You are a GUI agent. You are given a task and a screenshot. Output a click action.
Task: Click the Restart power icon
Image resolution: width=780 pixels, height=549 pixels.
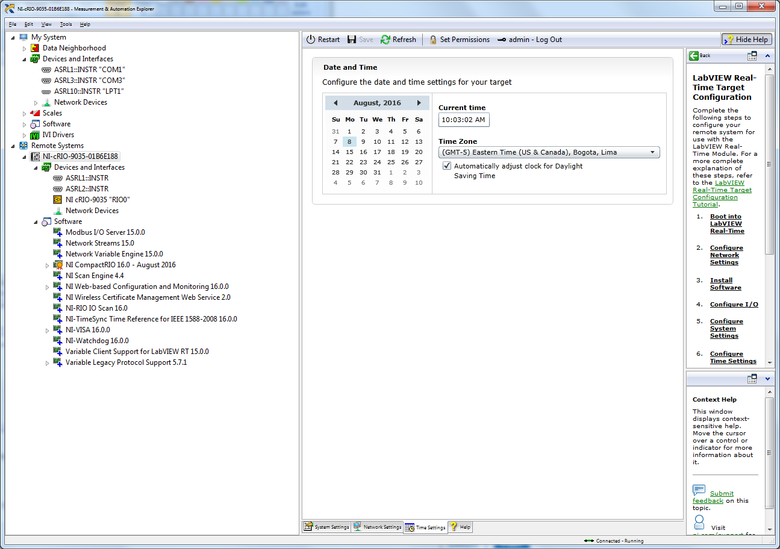tap(311, 39)
